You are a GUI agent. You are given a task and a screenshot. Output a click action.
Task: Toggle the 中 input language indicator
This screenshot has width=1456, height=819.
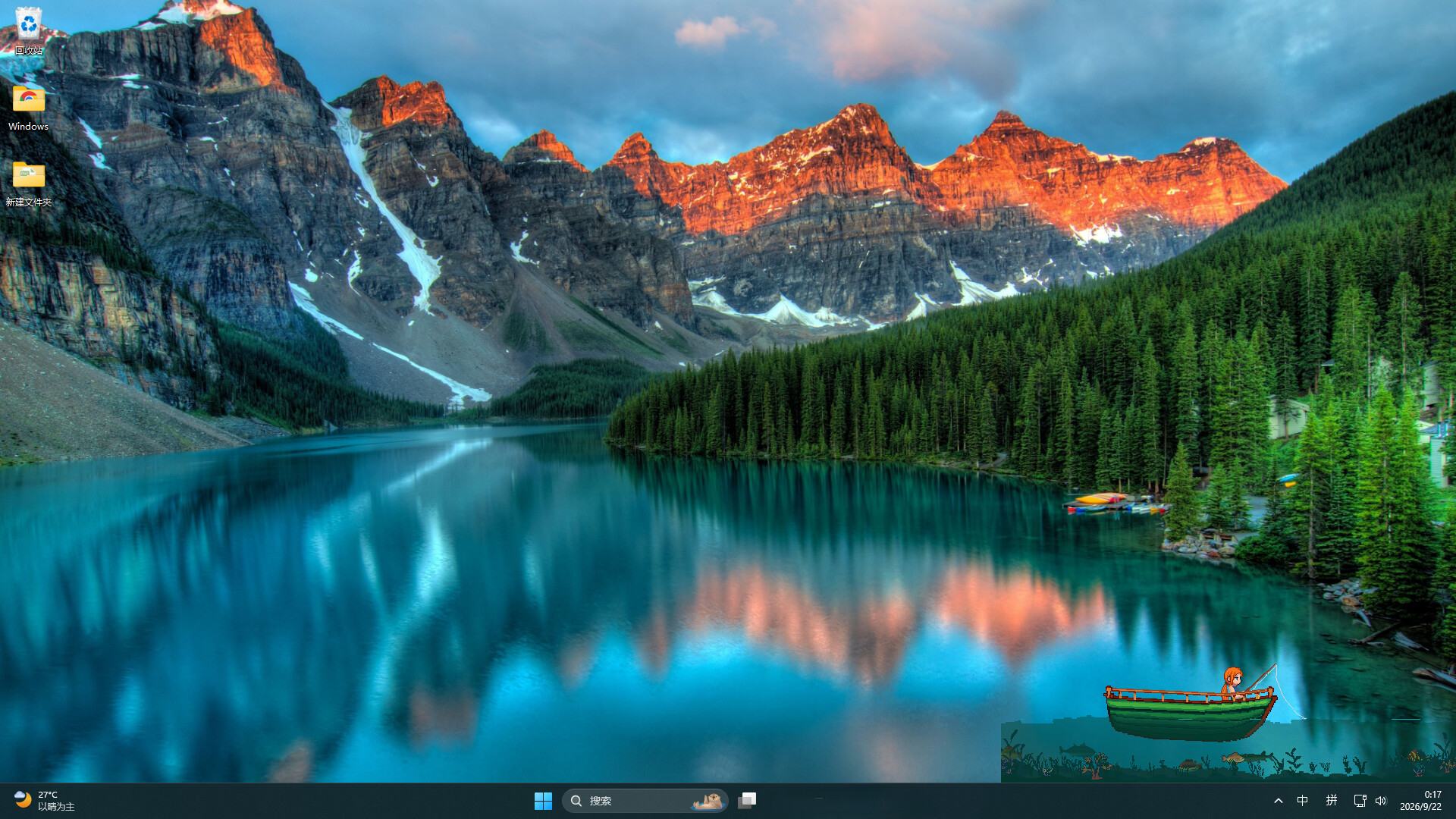tap(1303, 801)
